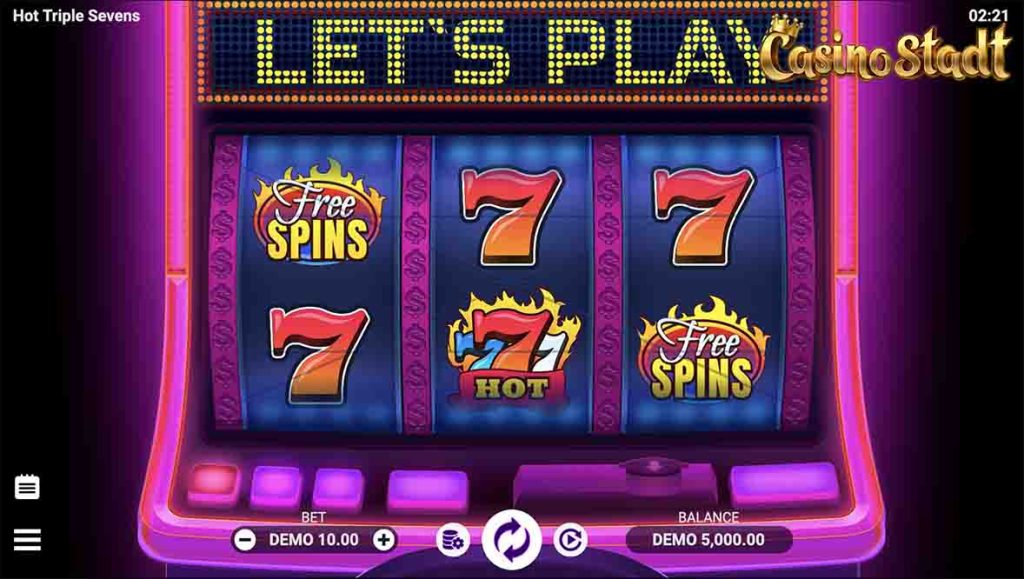This screenshot has height=579, width=1024.
Task: Click the Free Spins symbol on reel one
Action: point(319,211)
